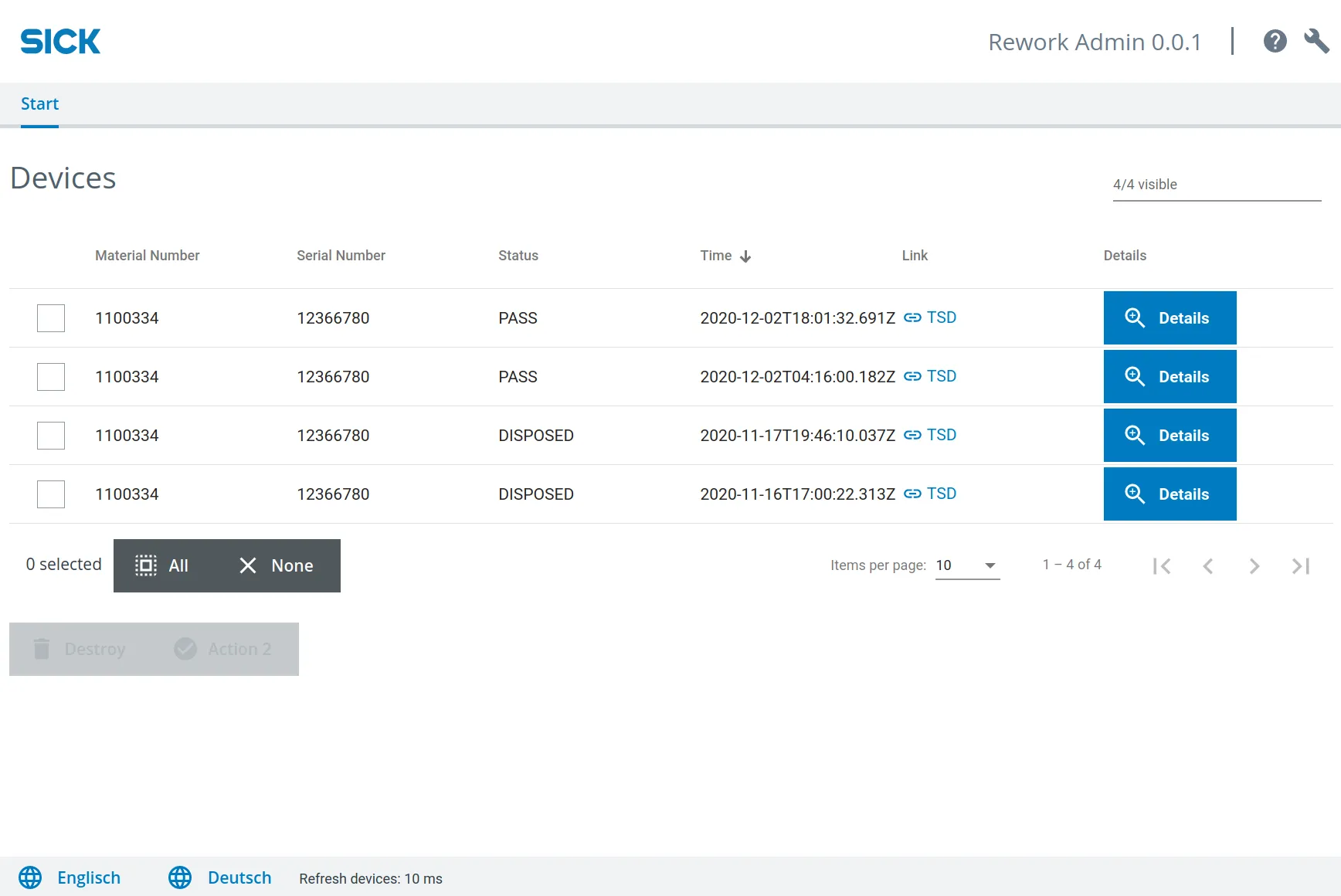This screenshot has height=896, width=1341.
Task: Open Details for 2020-12-02T04:16:00.182Z row
Action: tap(1170, 377)
